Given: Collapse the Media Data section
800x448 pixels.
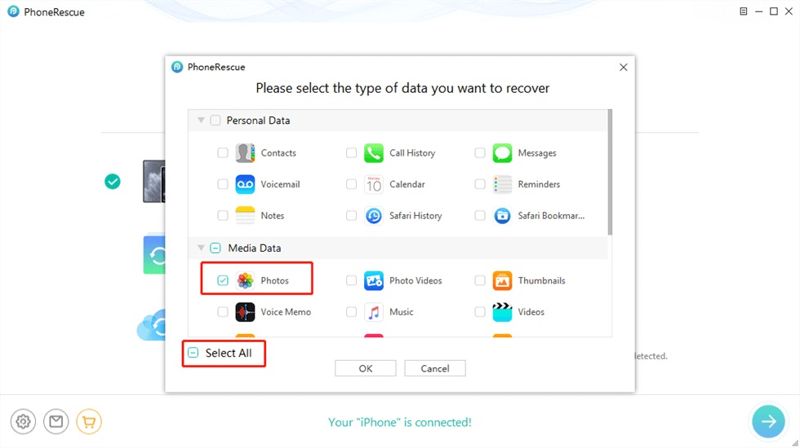Looking at the screenshot, I should (201, 248).
